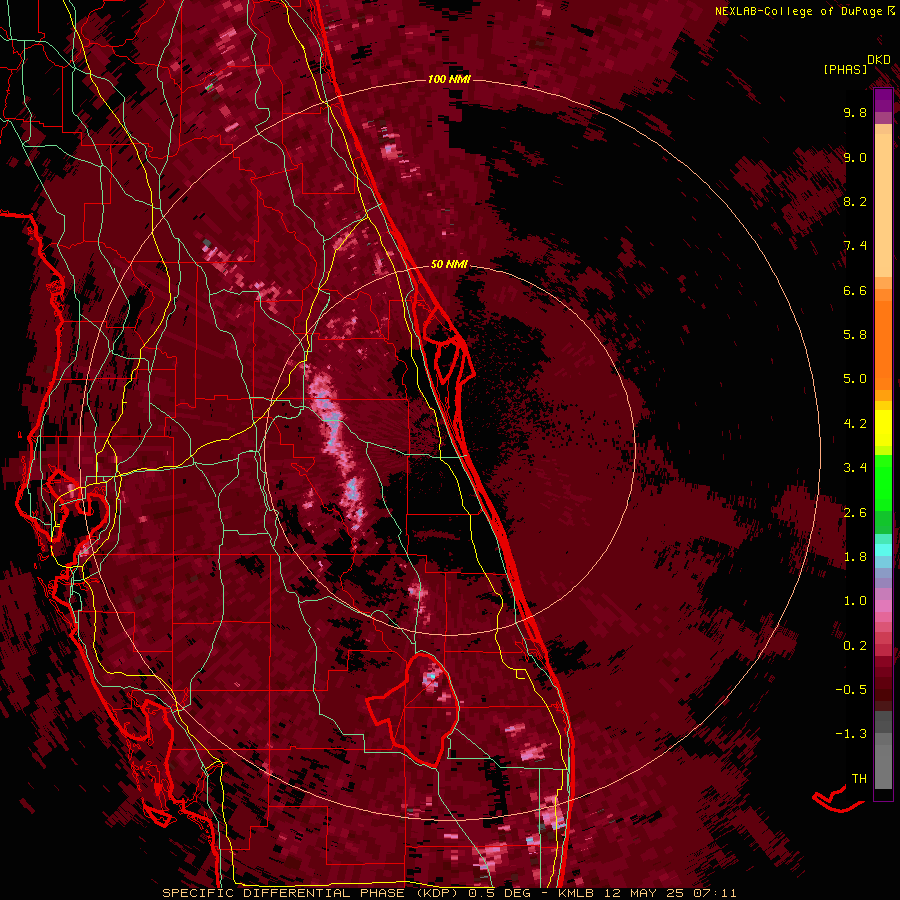The image size is (900, 900).
Task: Click the 9.0 value on the color scale
Action: click(855, 157)
